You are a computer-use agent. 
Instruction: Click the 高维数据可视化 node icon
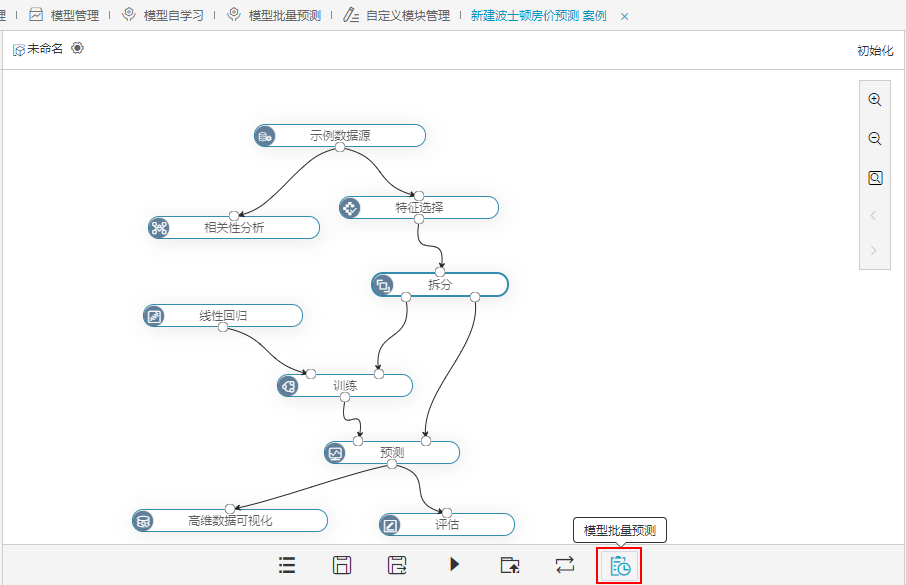(143, 521)
